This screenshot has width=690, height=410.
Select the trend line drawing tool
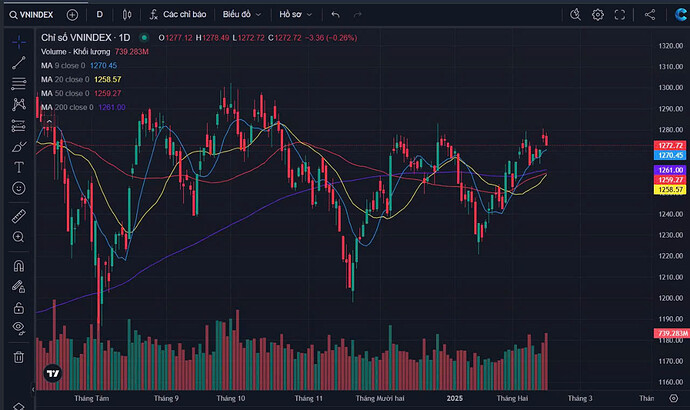[19, 61]
